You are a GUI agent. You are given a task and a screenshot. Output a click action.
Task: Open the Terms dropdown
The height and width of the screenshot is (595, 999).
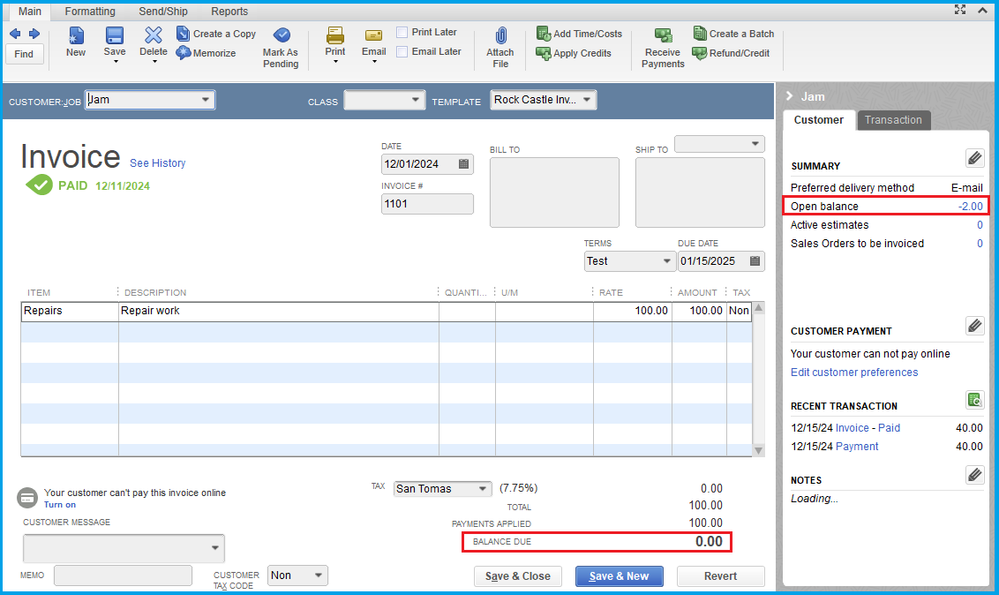point(666,261)
